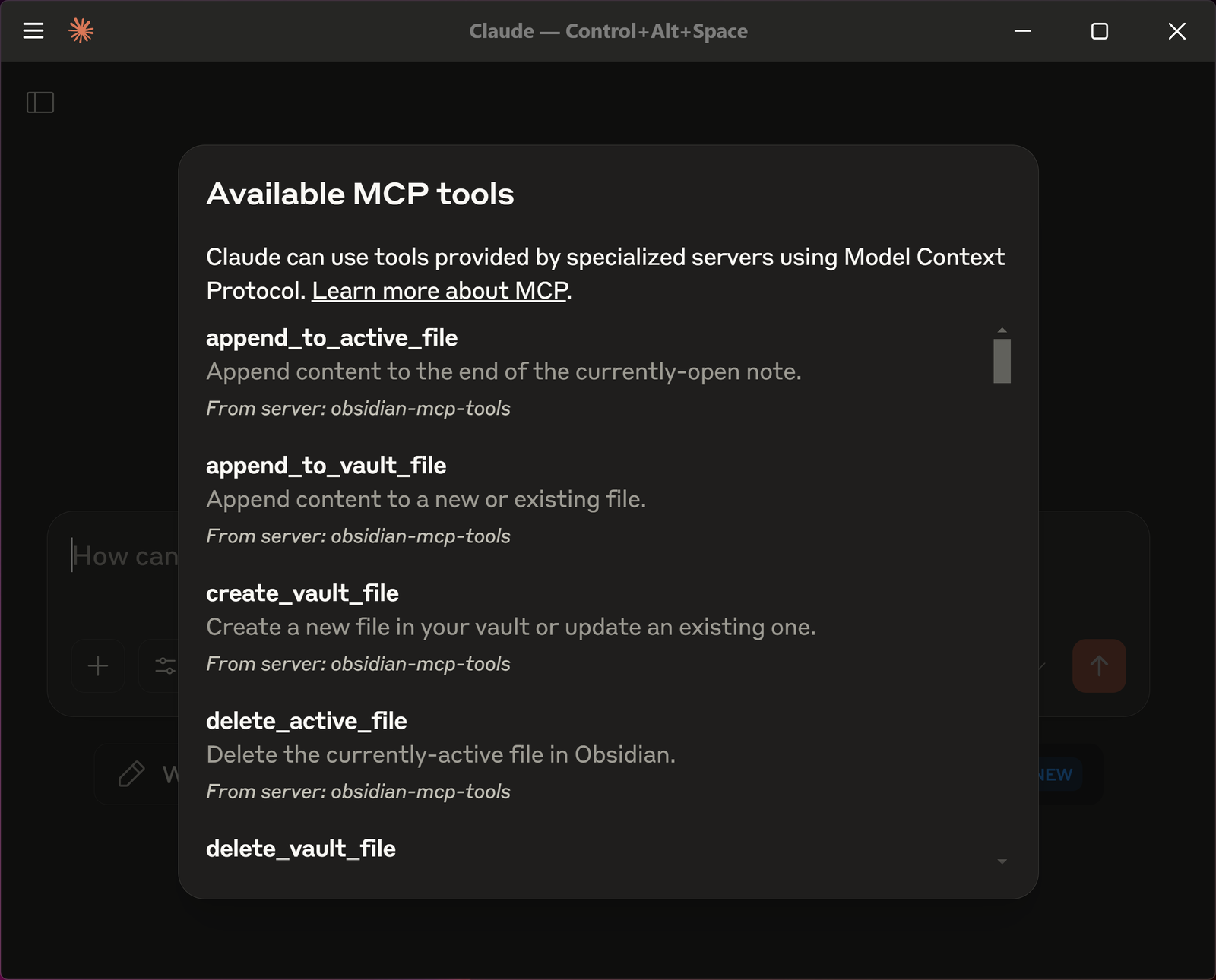
Task: Toggle the sidebar panel icon
Action: [40, 103]
